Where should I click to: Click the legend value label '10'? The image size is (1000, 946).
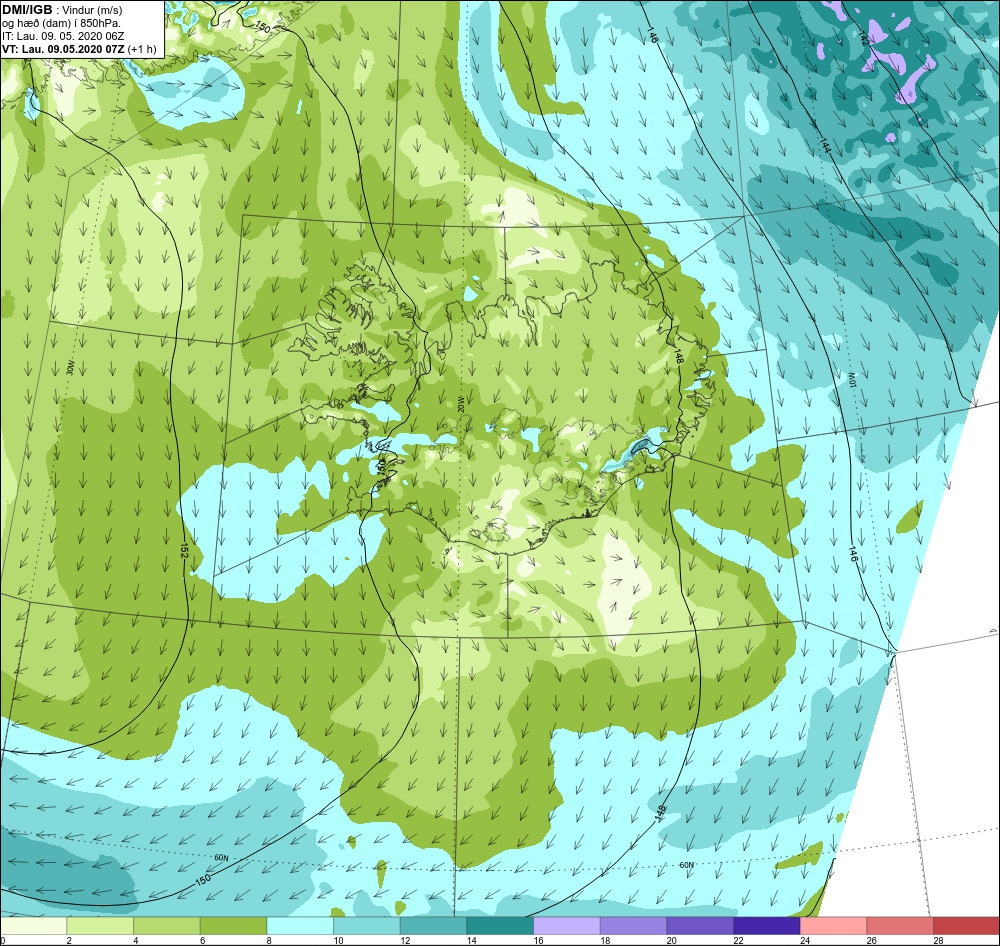point(338,940)
